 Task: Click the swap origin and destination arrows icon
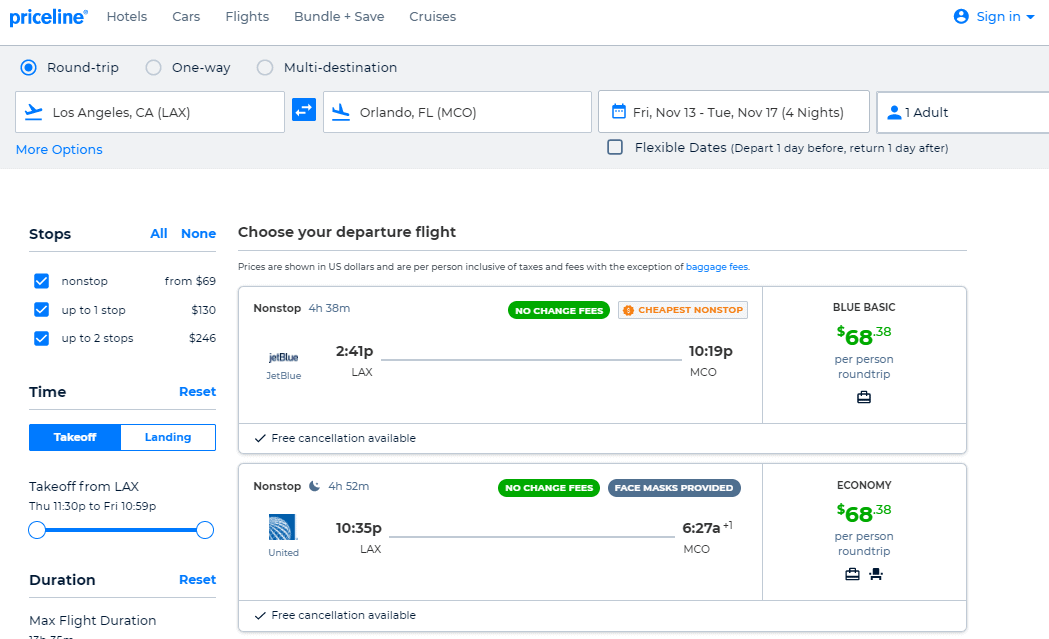(304, 111)
